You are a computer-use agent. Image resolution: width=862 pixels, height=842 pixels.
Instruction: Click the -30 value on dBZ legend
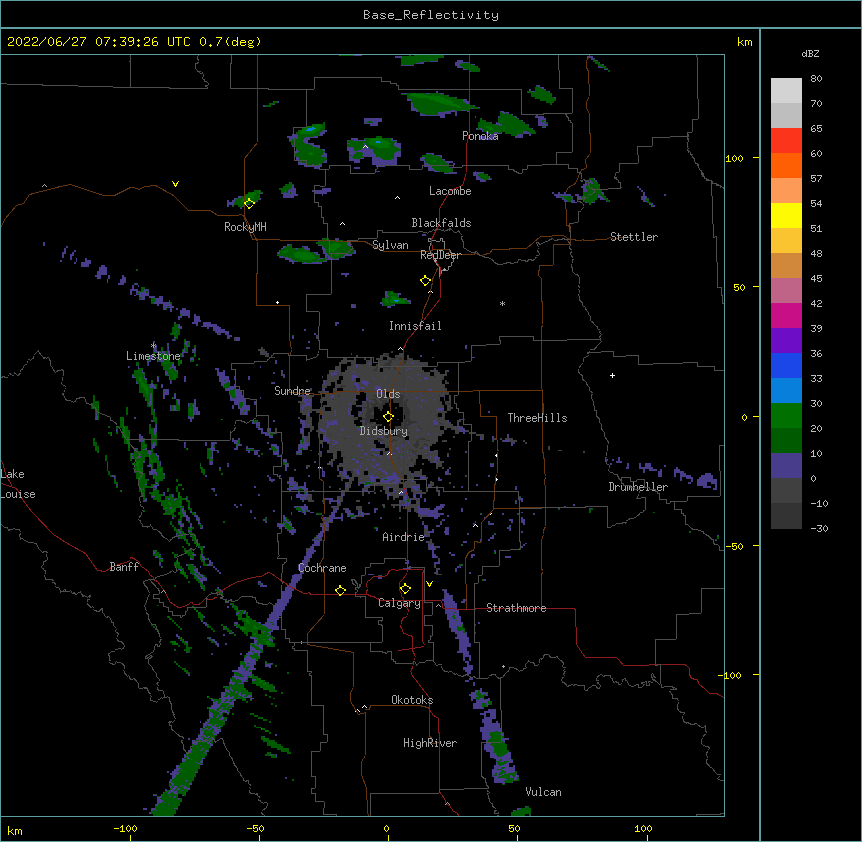click(x=819, y=528)
